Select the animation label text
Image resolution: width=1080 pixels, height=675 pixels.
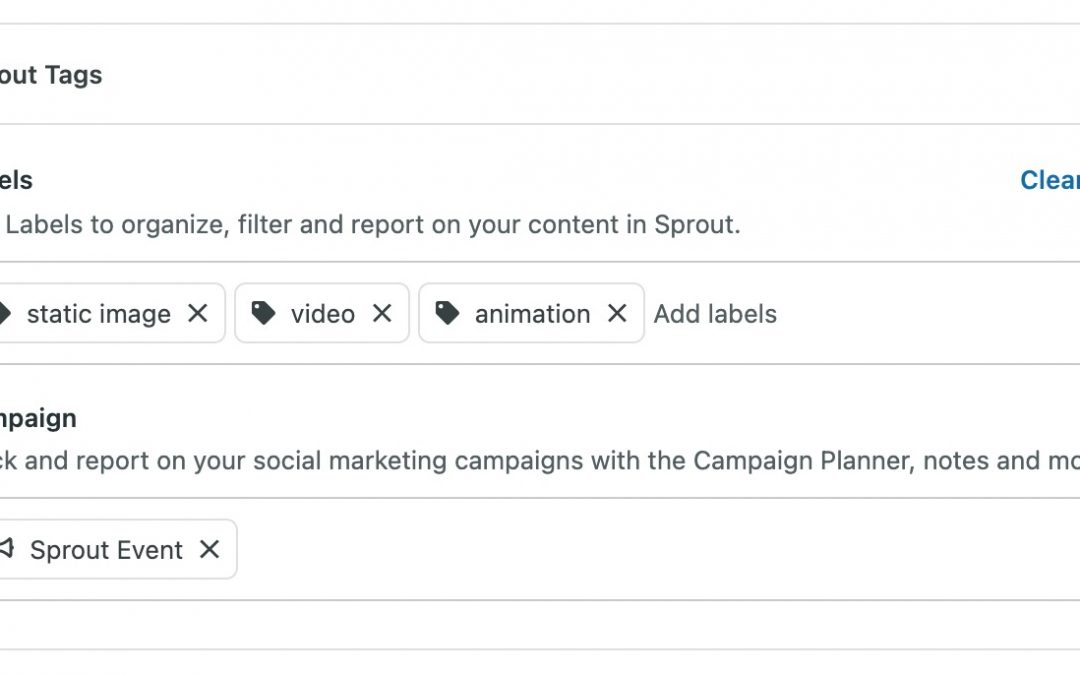(x=532, y=314)
